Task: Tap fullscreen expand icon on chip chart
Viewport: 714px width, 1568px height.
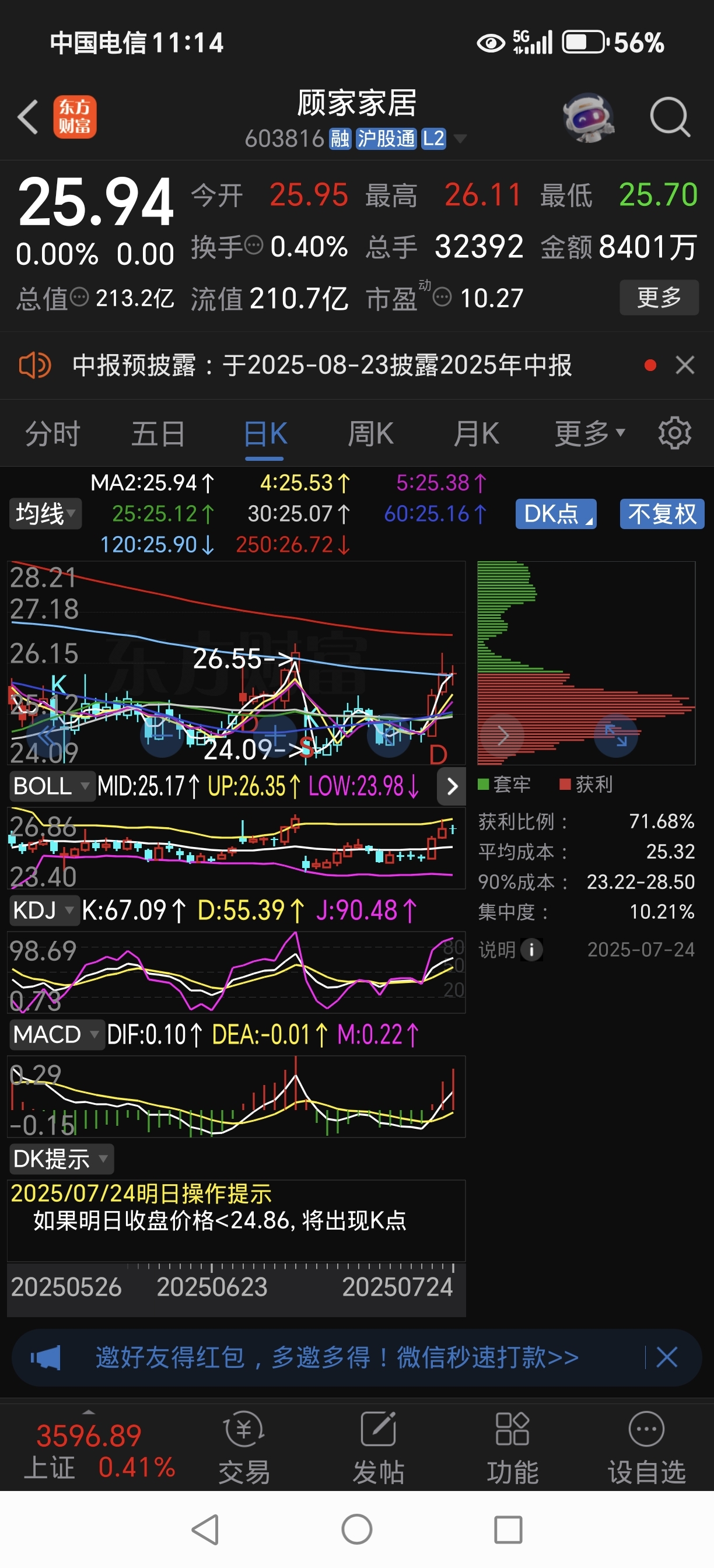Action: [x=615, y=736]
